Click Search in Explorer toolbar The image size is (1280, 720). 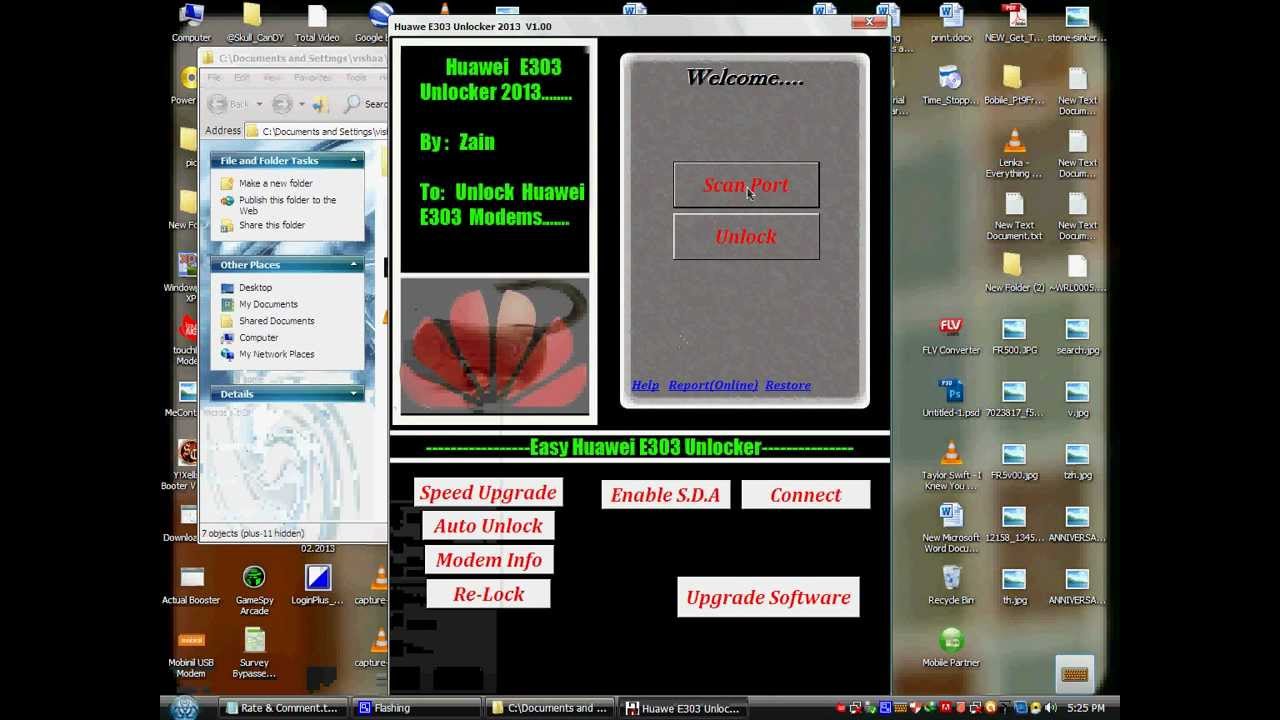pyautogui.click(x=365, y=104)
